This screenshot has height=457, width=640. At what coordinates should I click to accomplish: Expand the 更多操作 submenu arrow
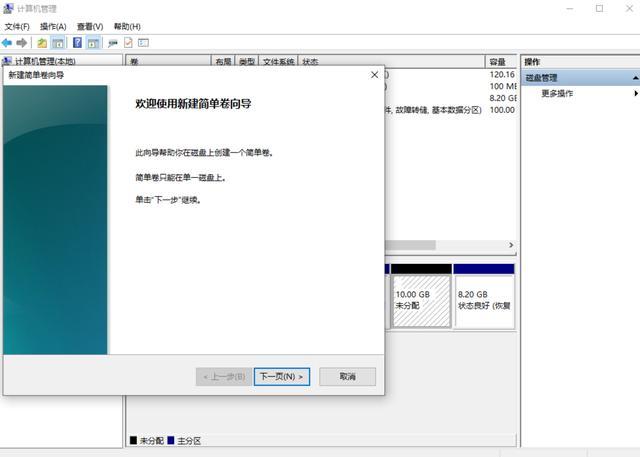click(635, 93)
